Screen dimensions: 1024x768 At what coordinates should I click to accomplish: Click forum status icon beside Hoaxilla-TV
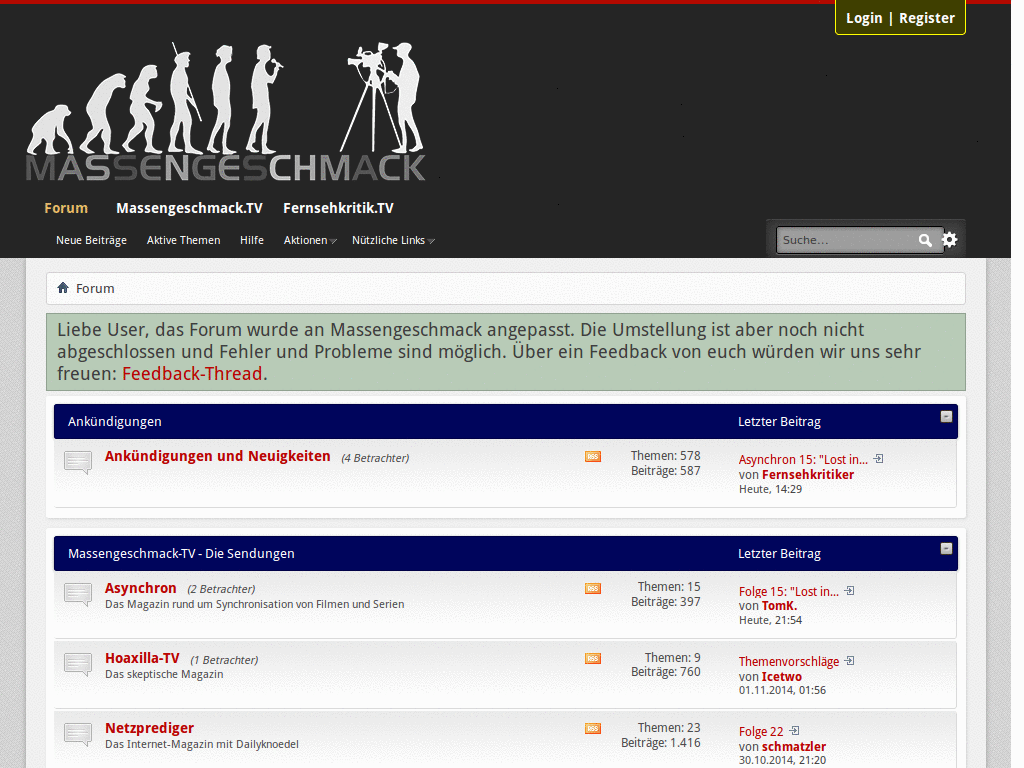tap(78, 664)
